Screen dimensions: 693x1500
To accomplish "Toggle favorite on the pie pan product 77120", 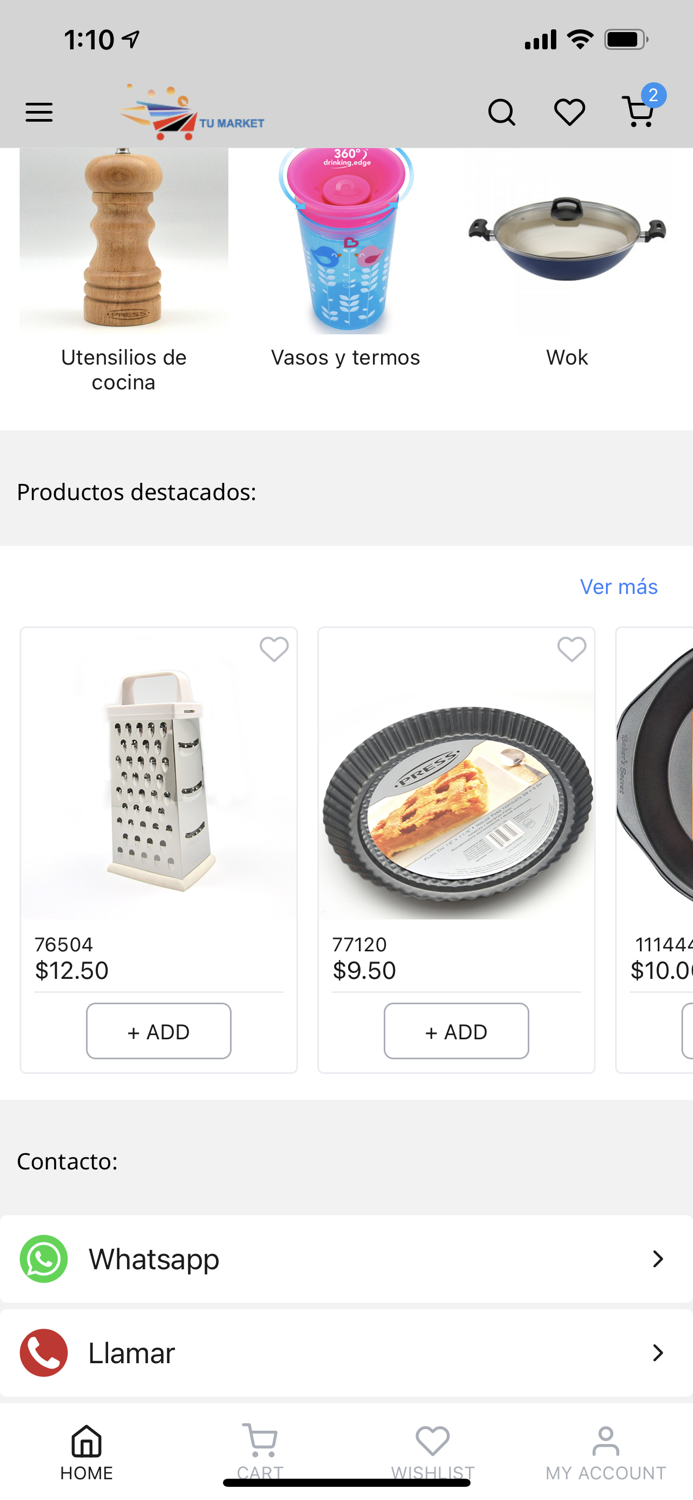I will click(572, 648).
